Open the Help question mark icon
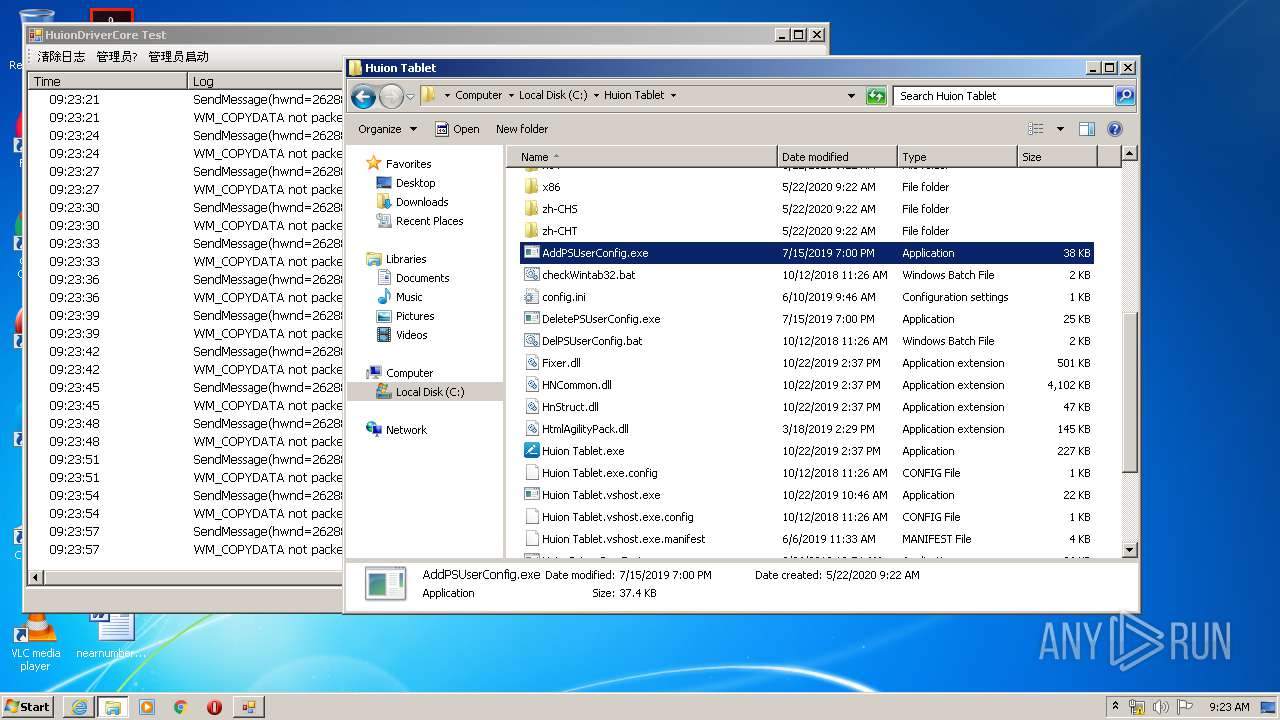 coord(1115,129)
